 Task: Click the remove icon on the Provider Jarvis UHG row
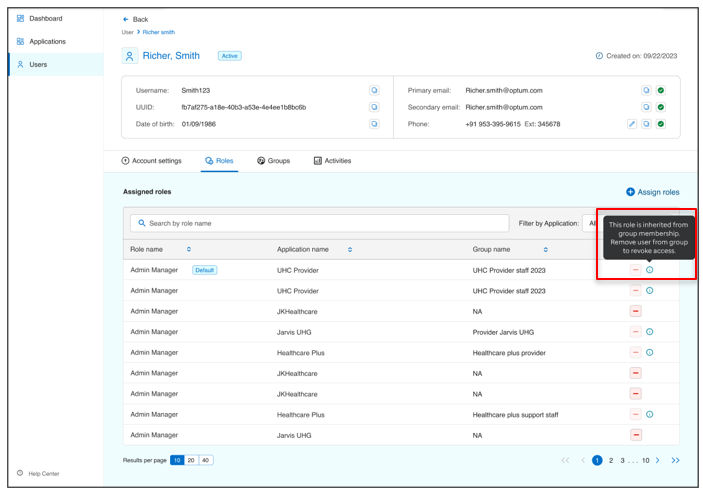pyautogui.click(x=635, y=332)
